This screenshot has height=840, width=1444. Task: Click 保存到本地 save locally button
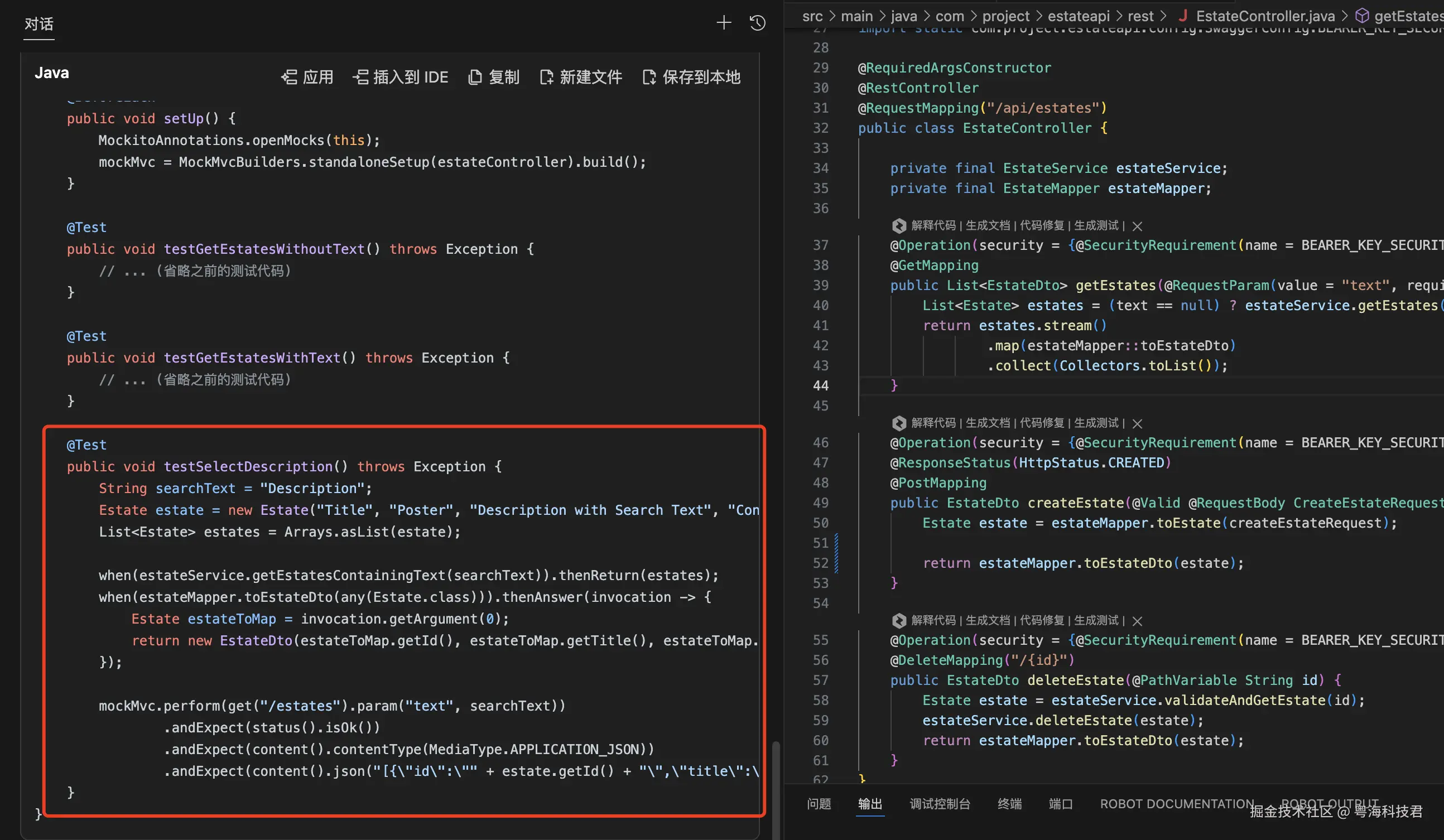click(692, 78)
